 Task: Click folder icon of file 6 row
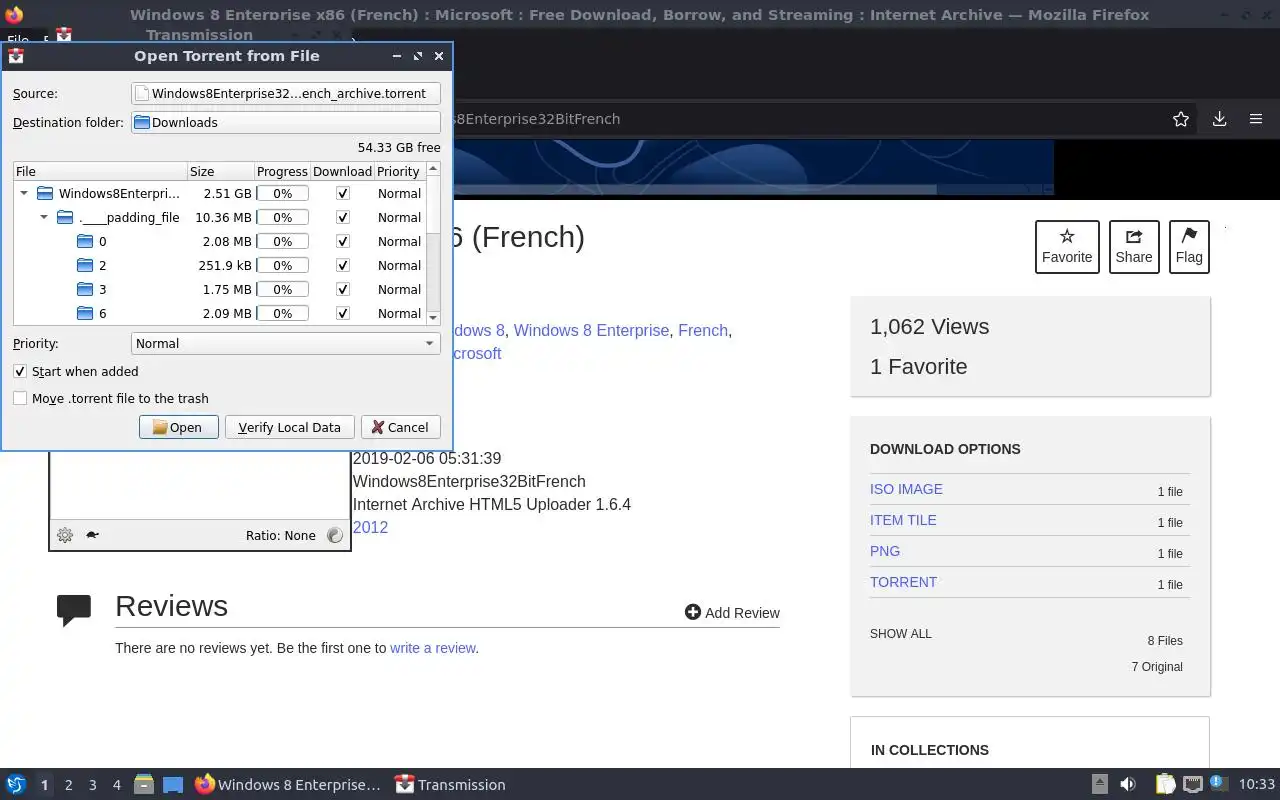85,313
